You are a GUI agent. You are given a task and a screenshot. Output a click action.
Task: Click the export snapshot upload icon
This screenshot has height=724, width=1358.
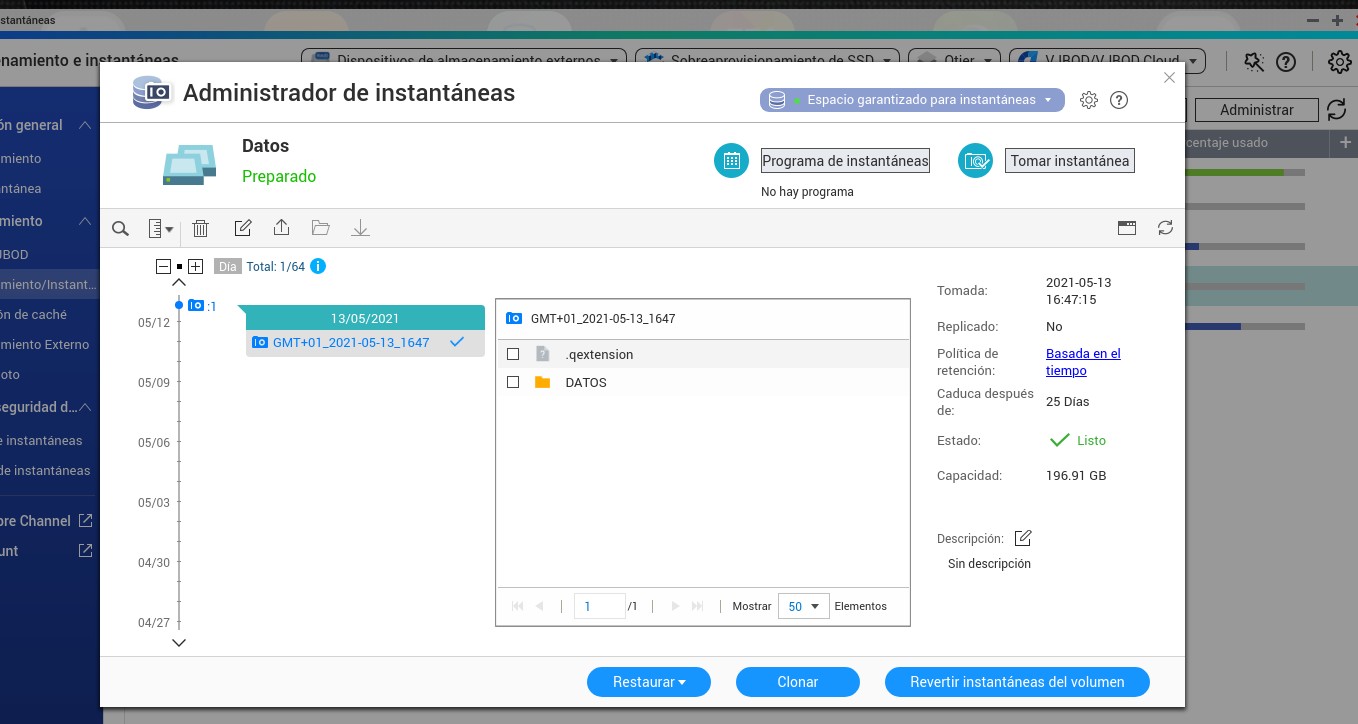282,229
